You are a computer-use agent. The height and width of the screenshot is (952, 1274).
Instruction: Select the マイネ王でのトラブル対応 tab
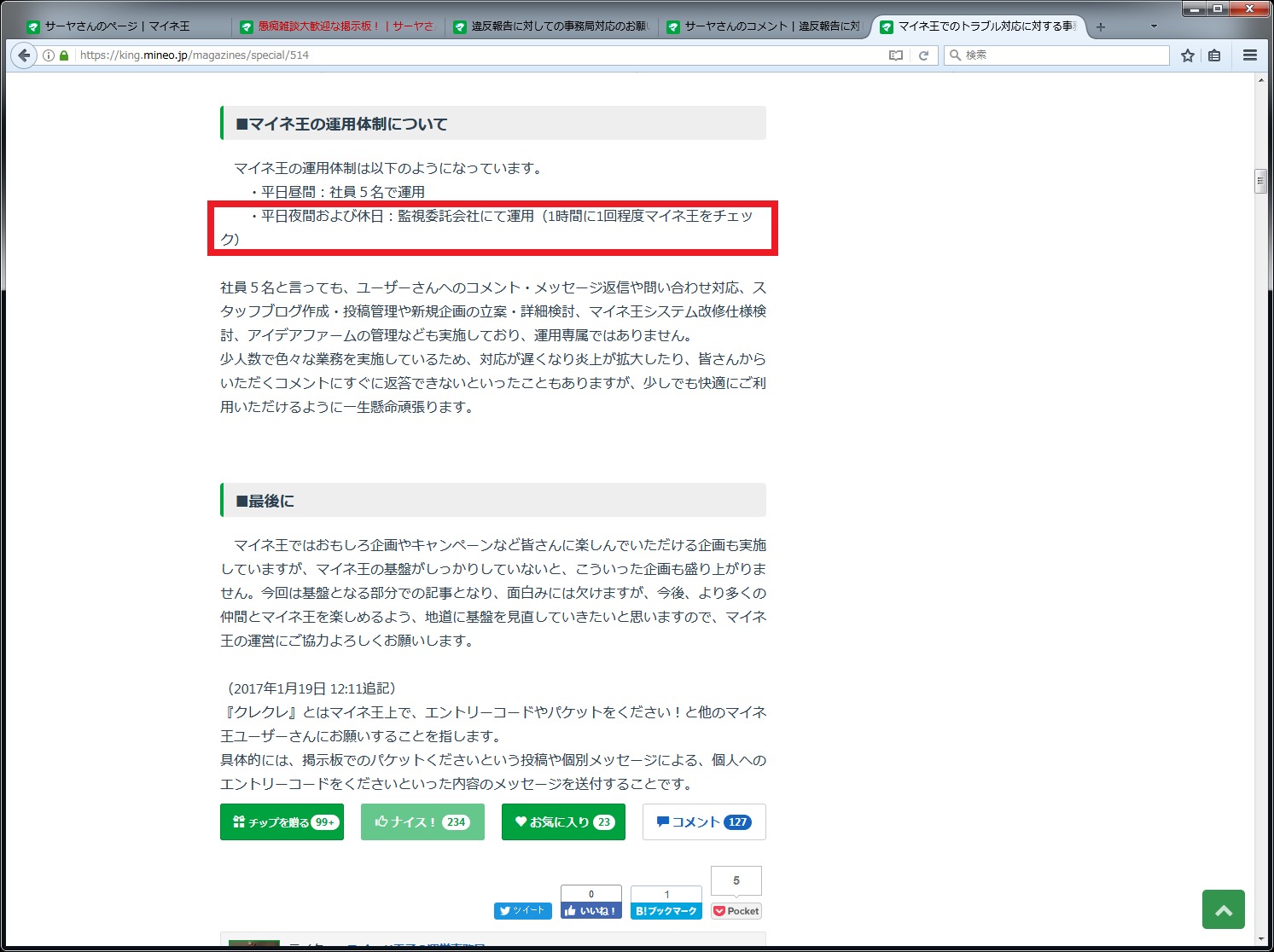click(978, 27)
